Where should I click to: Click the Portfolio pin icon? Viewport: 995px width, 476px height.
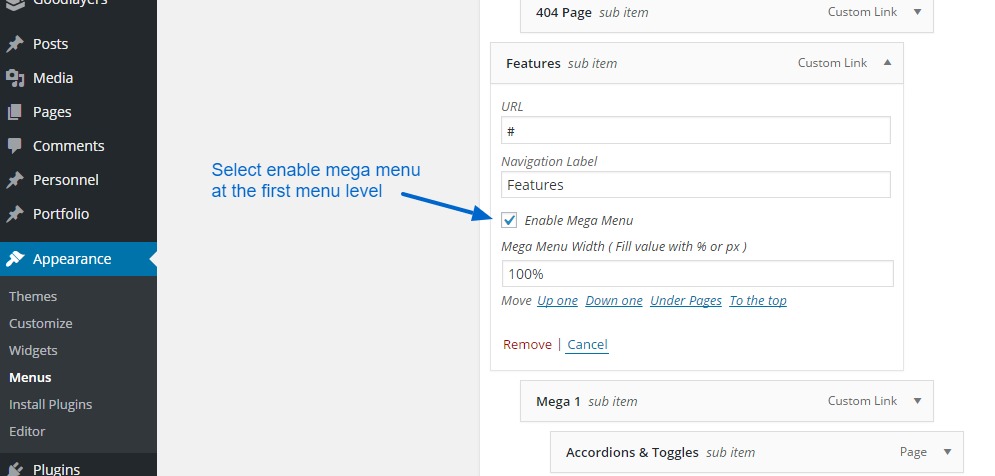[x=15, y=214]
